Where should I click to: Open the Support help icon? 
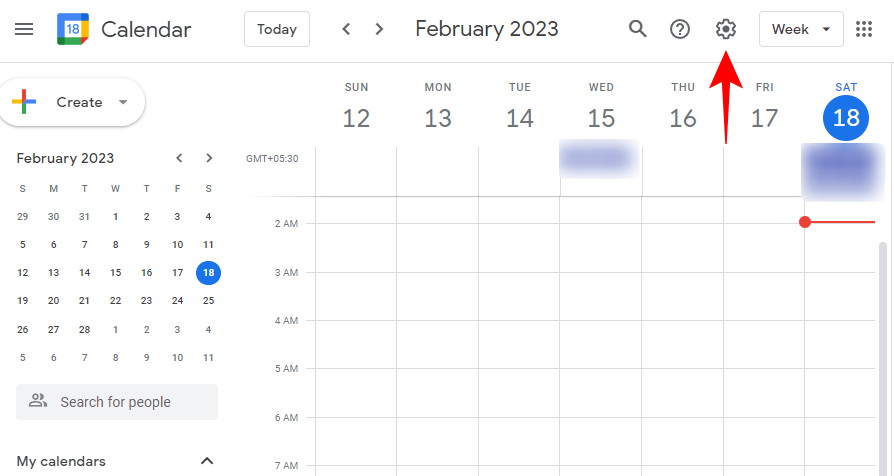680,29
